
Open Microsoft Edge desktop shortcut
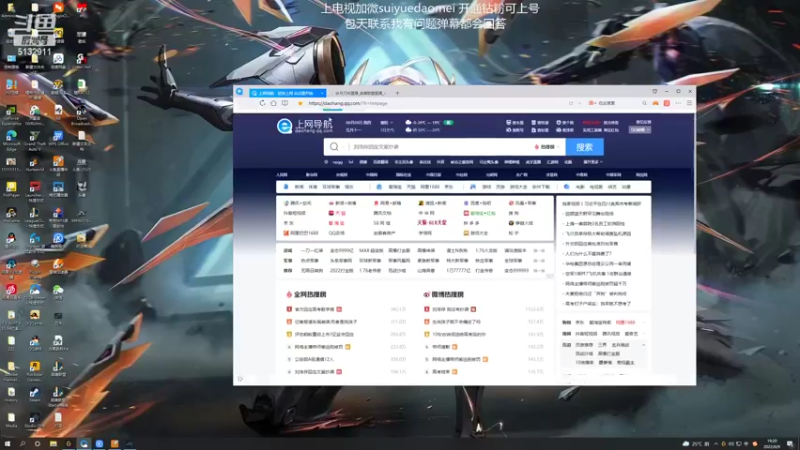pyautogui.click(x=11, y=139)
